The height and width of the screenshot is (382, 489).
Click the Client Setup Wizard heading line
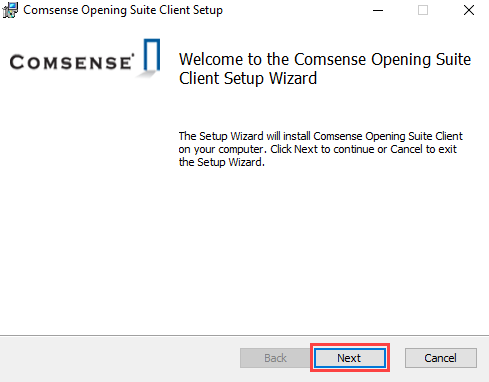click(x=248, y=79)
